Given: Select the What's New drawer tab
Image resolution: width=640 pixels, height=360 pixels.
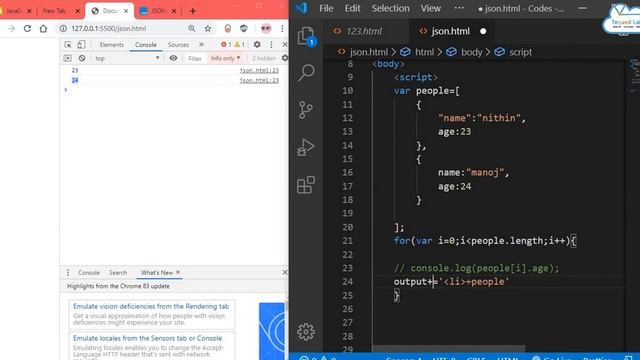Looking at the screenshot, I should [x=157, y=272].
